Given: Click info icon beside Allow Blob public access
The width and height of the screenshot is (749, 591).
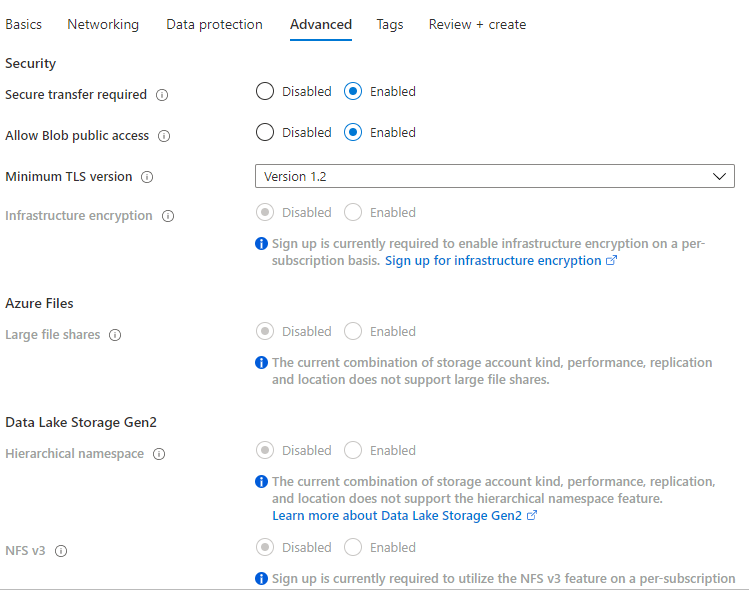Looking at the screenshot, I should (164, 136).
